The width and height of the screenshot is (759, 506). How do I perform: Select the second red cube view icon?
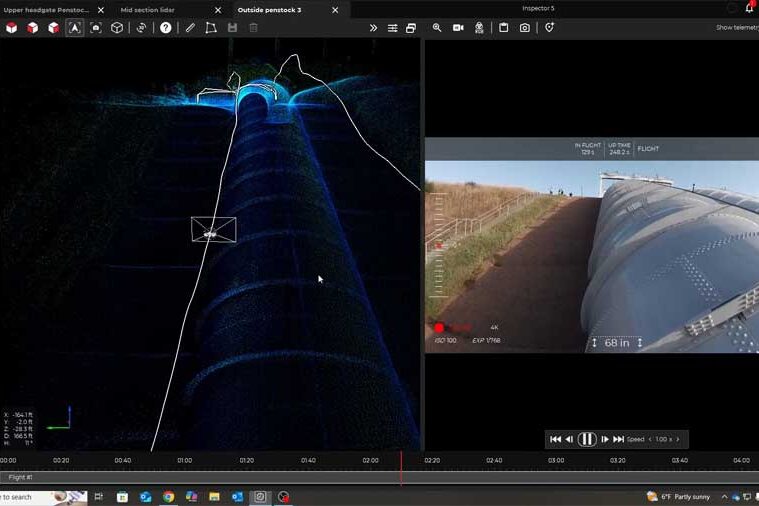(32, 28)
